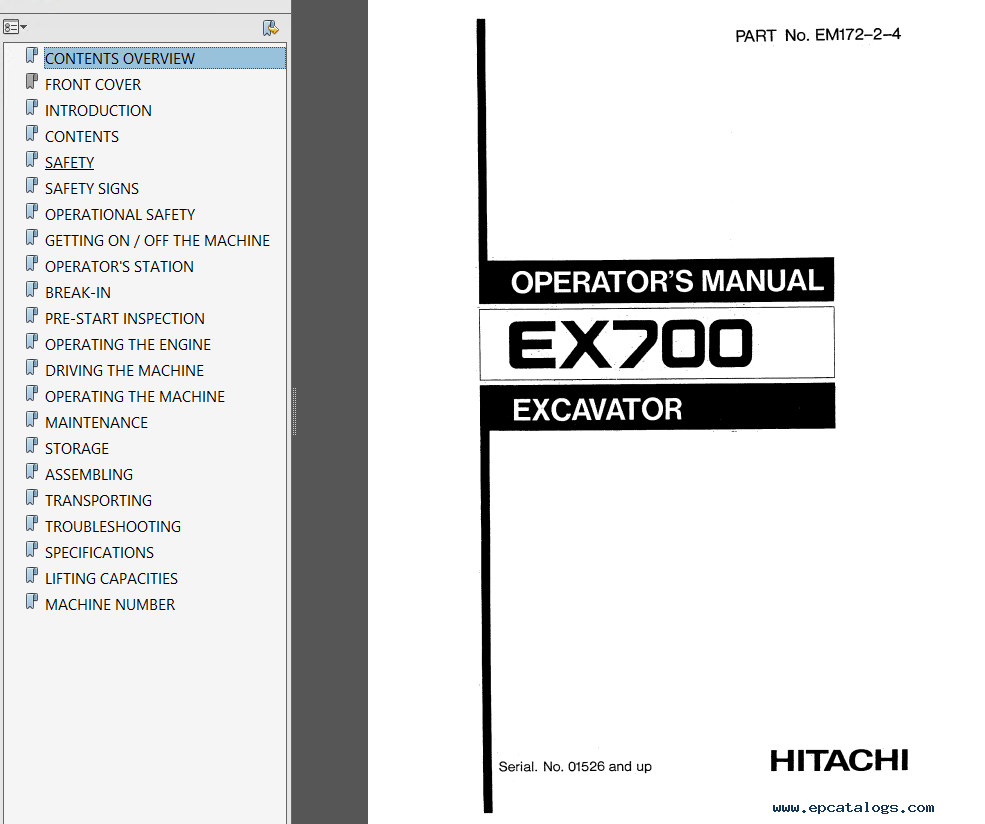Click the Serial. No. 01526 and up text
This screenshot has width=985, height=824.
pyautogui.click(x=575, y=766)
